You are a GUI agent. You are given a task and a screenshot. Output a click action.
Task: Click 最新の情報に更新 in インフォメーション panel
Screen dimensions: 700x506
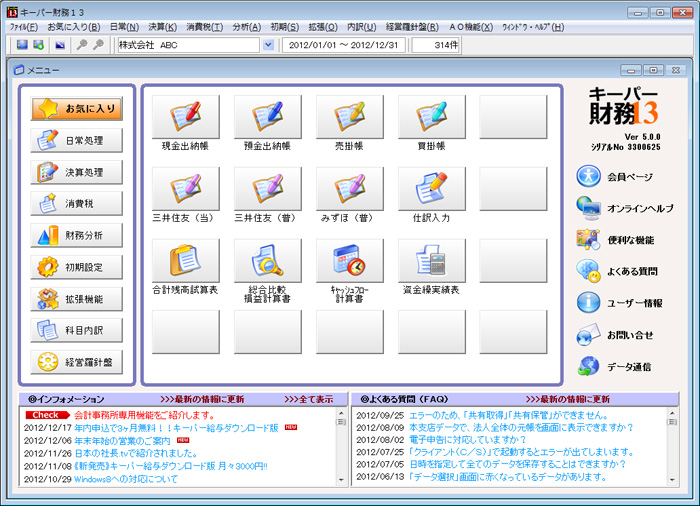click(x=202, y=399)
